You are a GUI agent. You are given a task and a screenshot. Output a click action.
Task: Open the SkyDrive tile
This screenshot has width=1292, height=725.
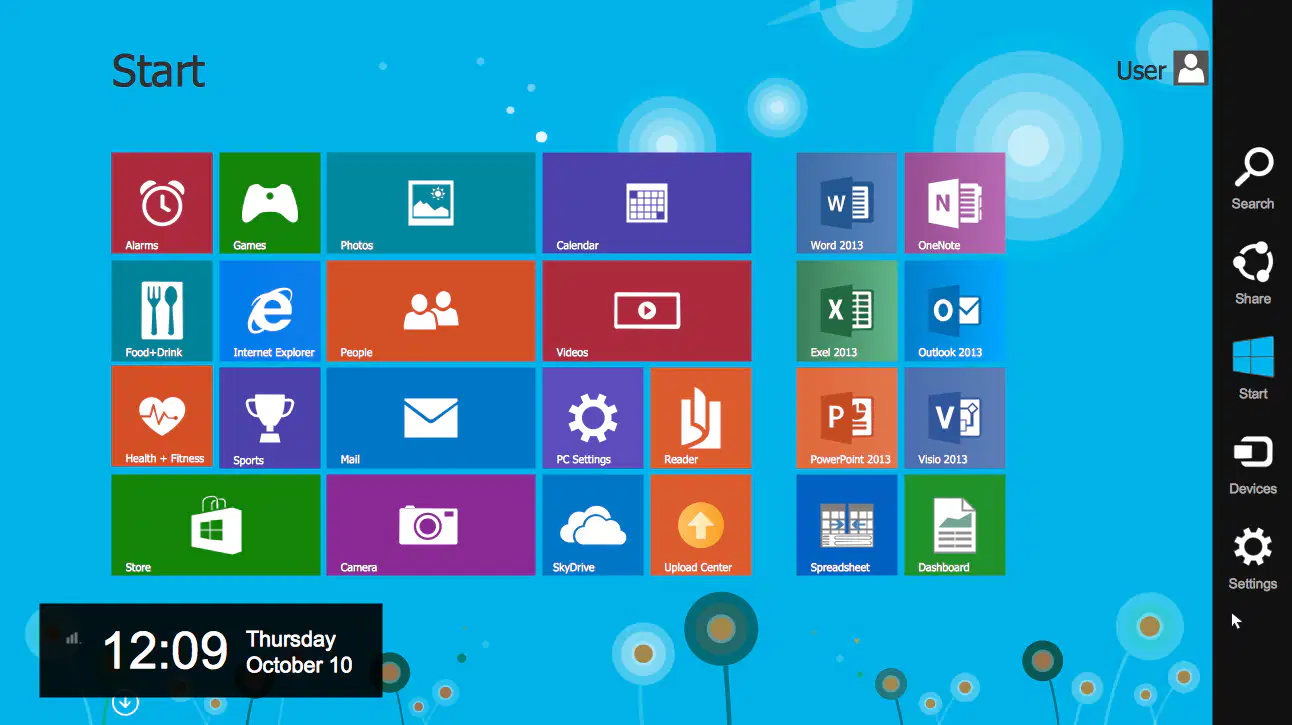593,525
